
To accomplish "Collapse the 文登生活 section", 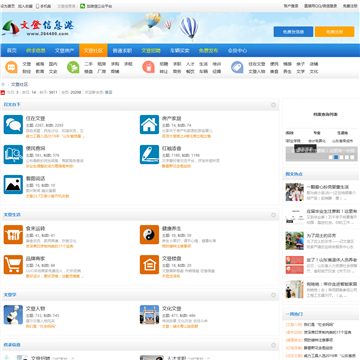I will [274, 215].
